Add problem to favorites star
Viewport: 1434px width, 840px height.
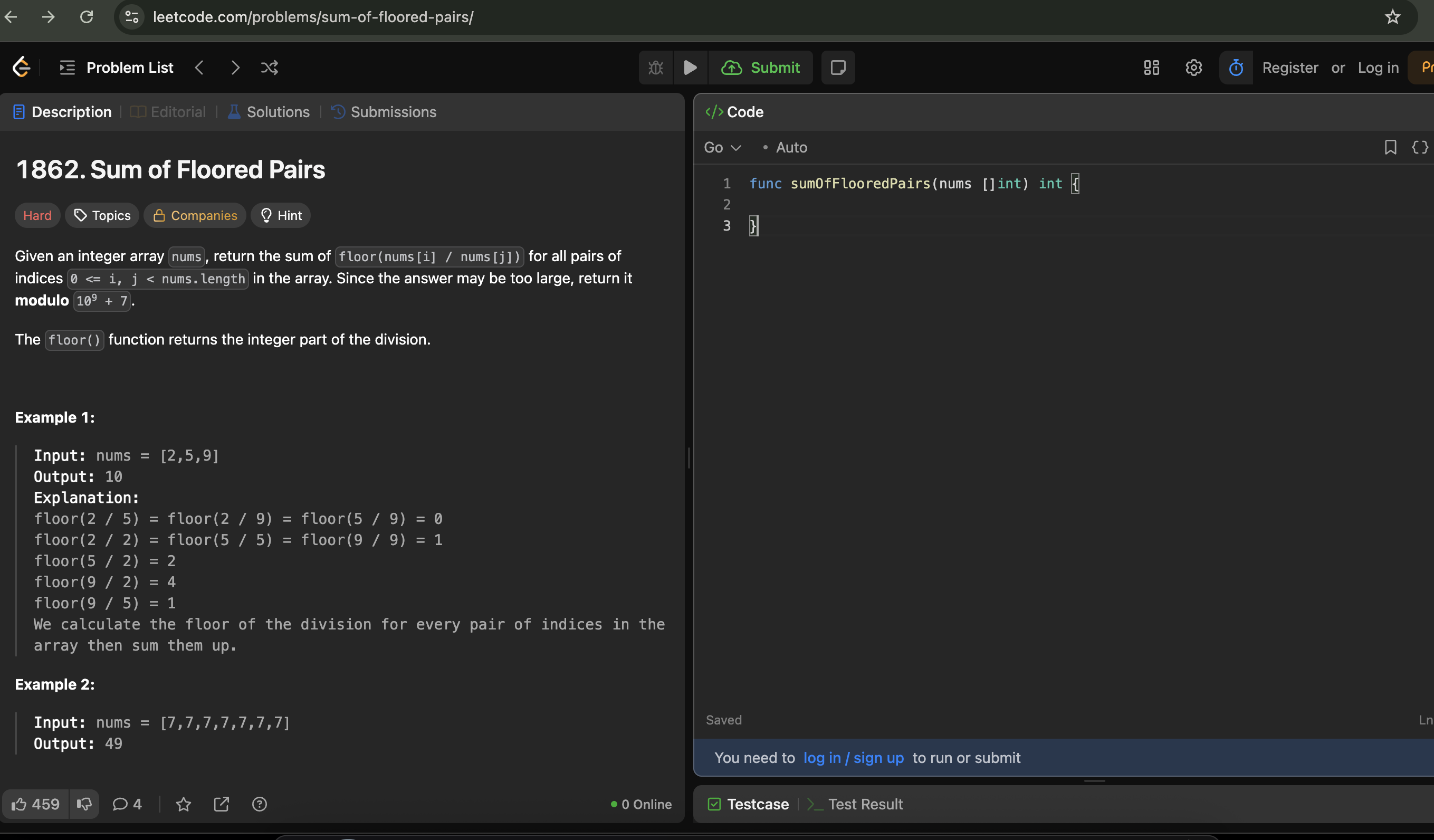click(183, 804)
